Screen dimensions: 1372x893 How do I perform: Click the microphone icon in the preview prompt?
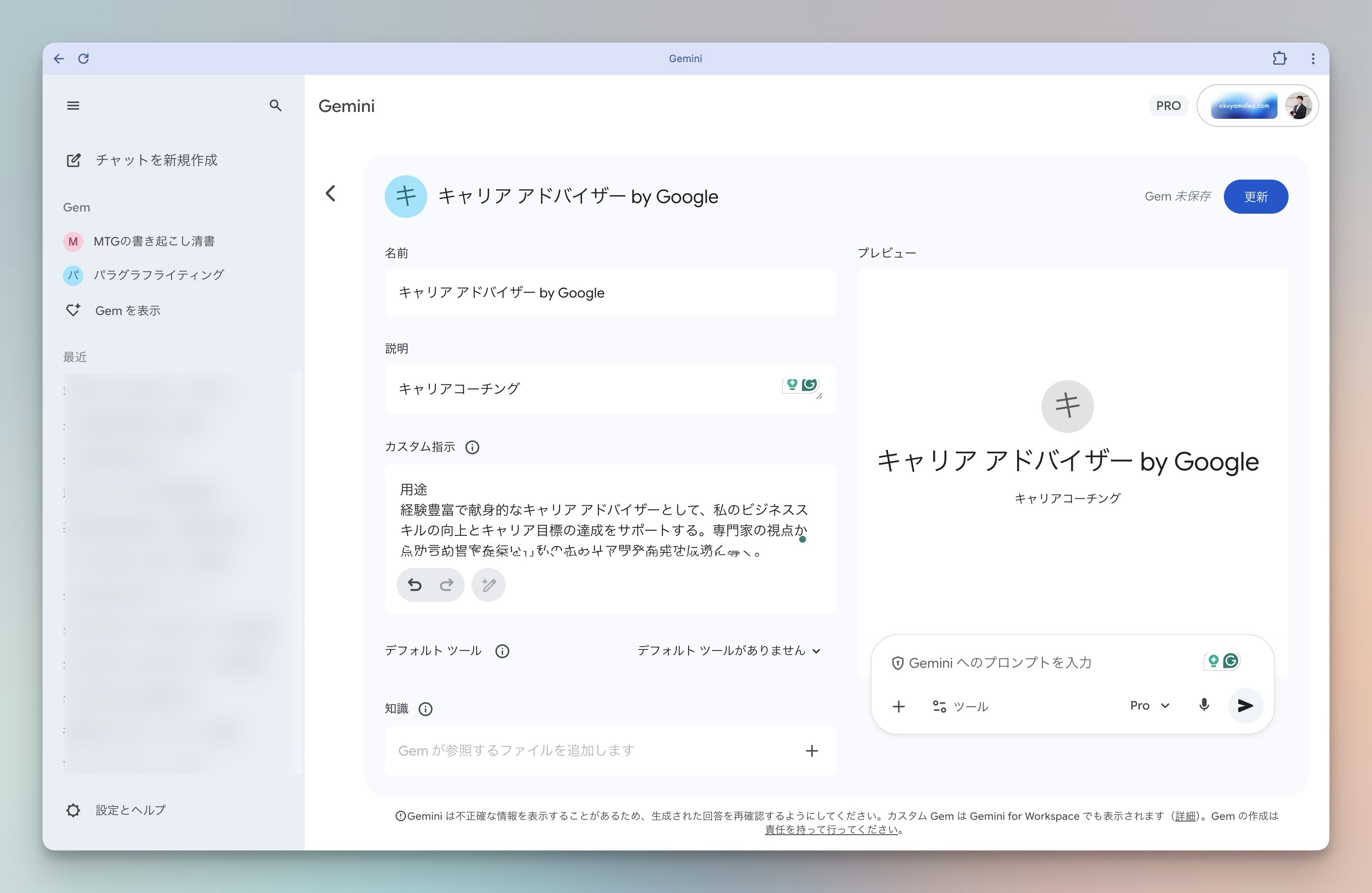tap(1203, 705)
